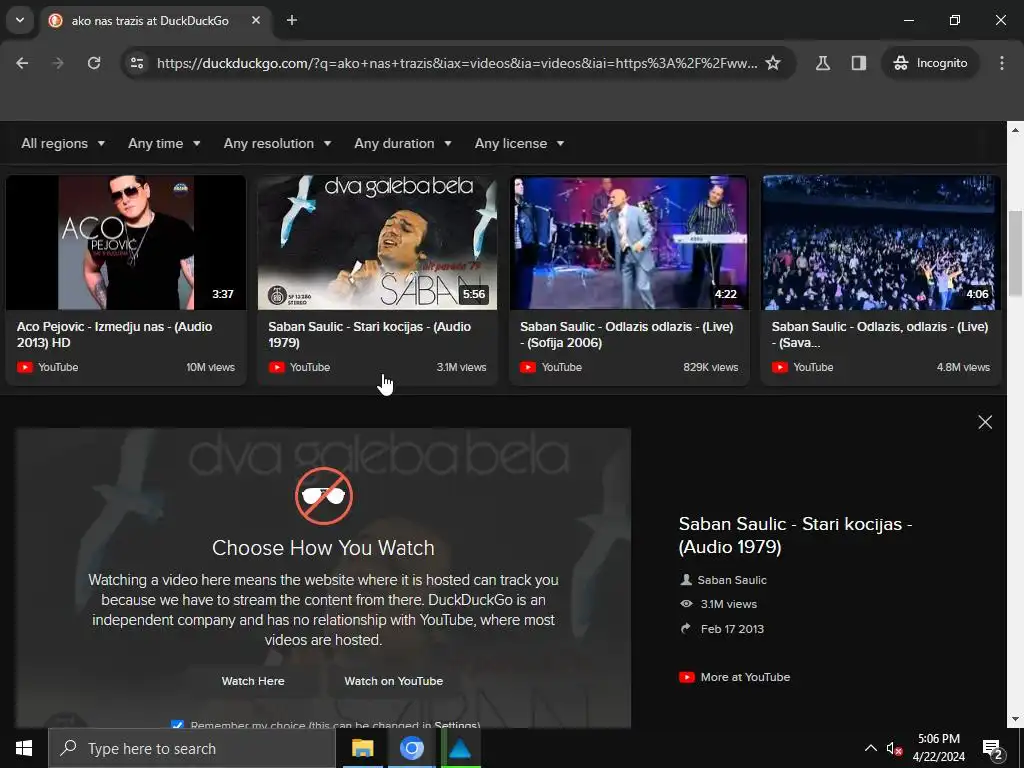Image resolution: width=1024 pixels, height=768 pixels.
Task: Open the notification center icon
Action: point(993,748)
